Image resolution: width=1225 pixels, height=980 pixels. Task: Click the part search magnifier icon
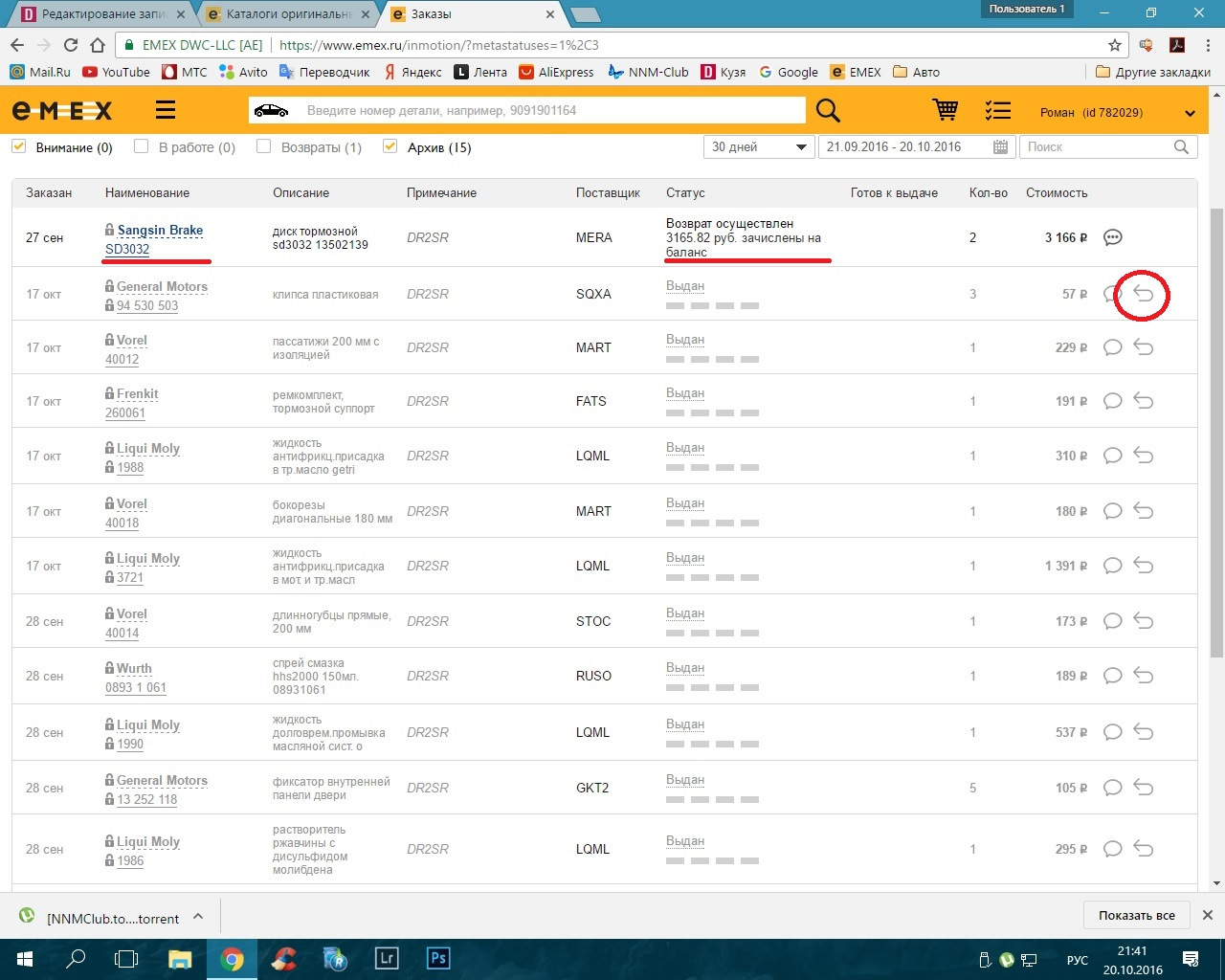pyautogui.click(x=828, y=111)
